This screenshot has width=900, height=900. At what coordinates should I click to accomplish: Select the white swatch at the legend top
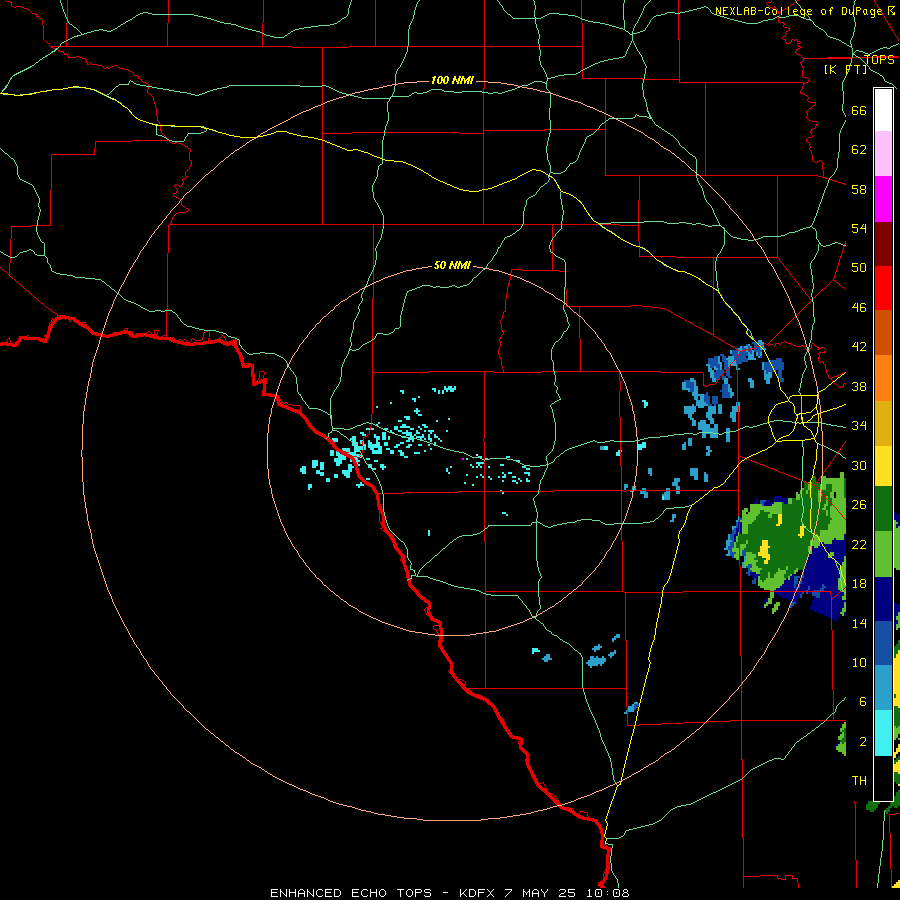pos(883,110)
